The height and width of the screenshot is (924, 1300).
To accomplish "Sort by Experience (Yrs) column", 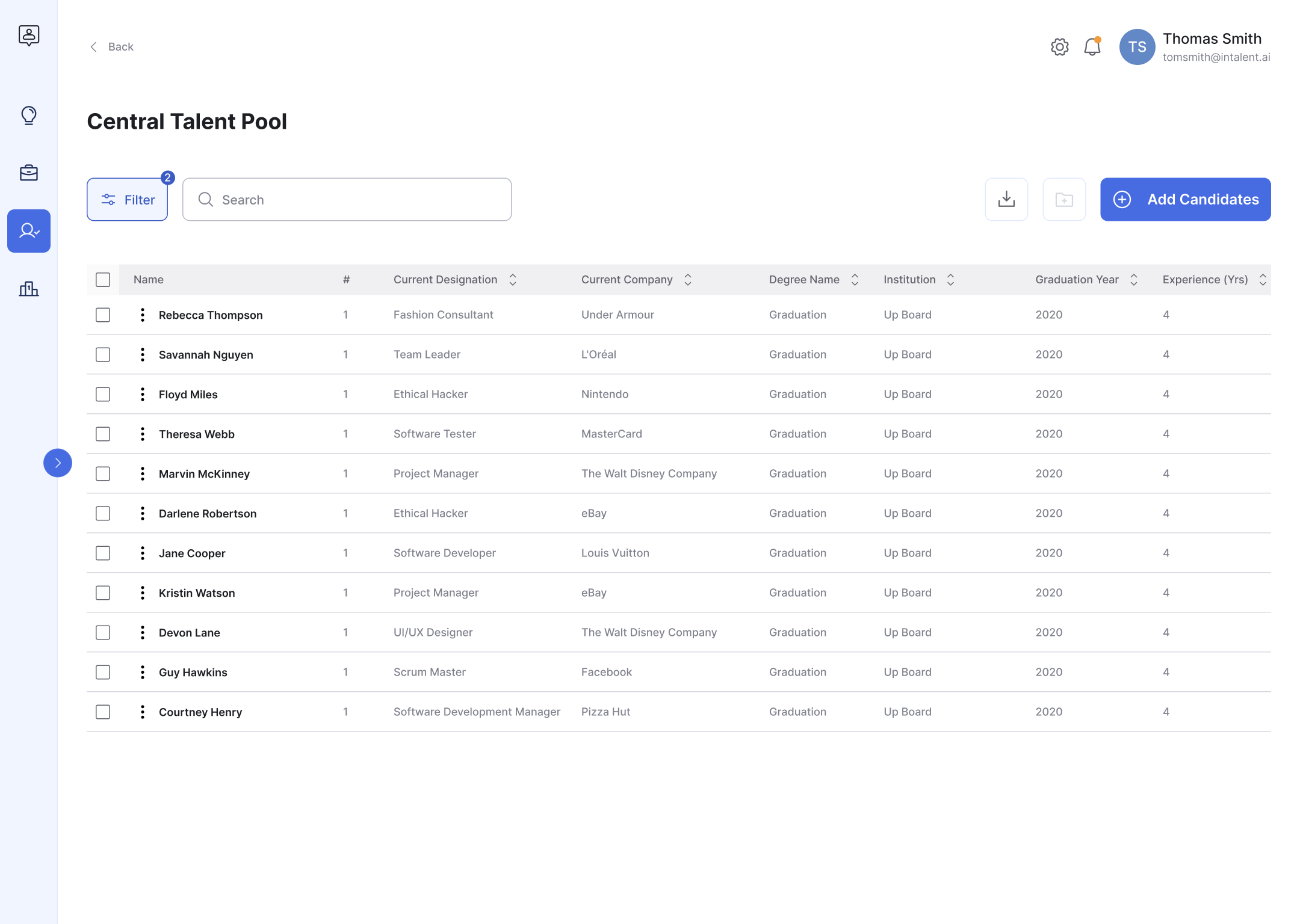I will (1263, 280).
